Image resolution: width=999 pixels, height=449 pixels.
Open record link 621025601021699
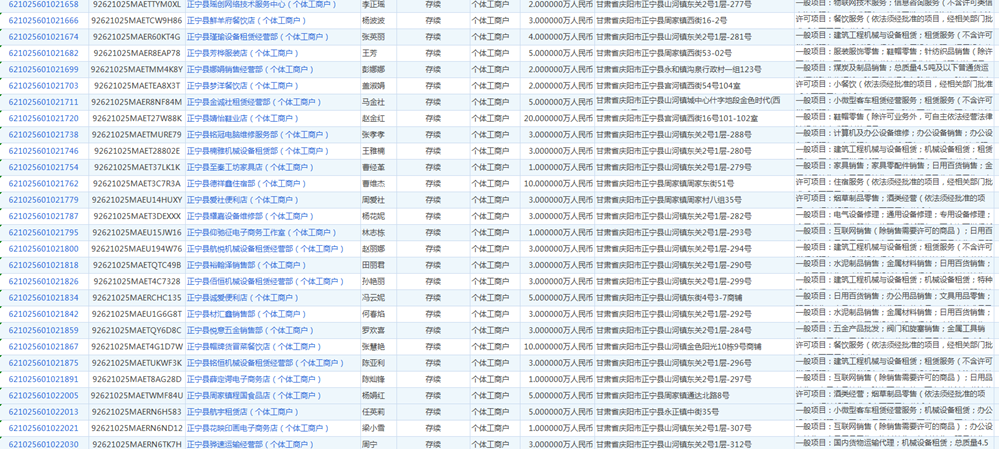pos(43,69)
